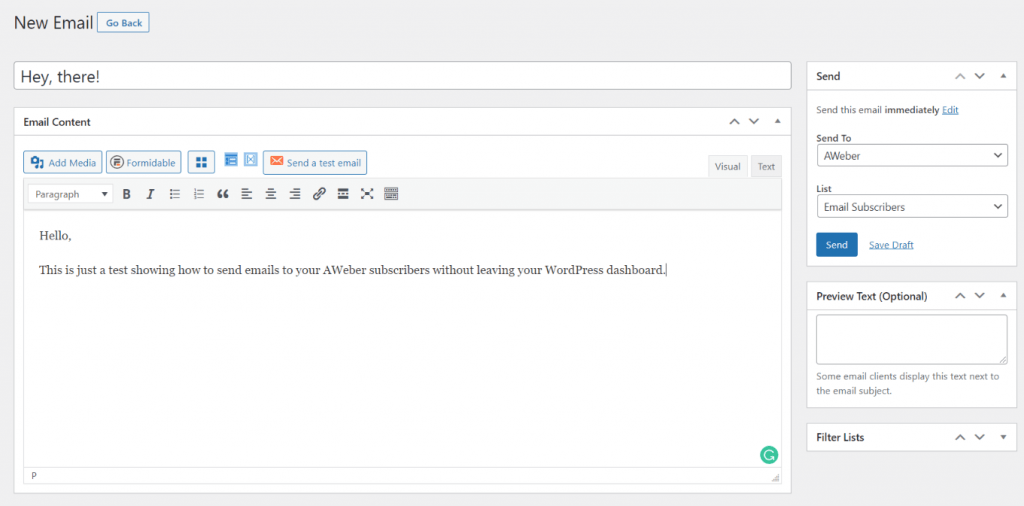Align text center
The image size is (1024, 506).
[x=270, y=194]
